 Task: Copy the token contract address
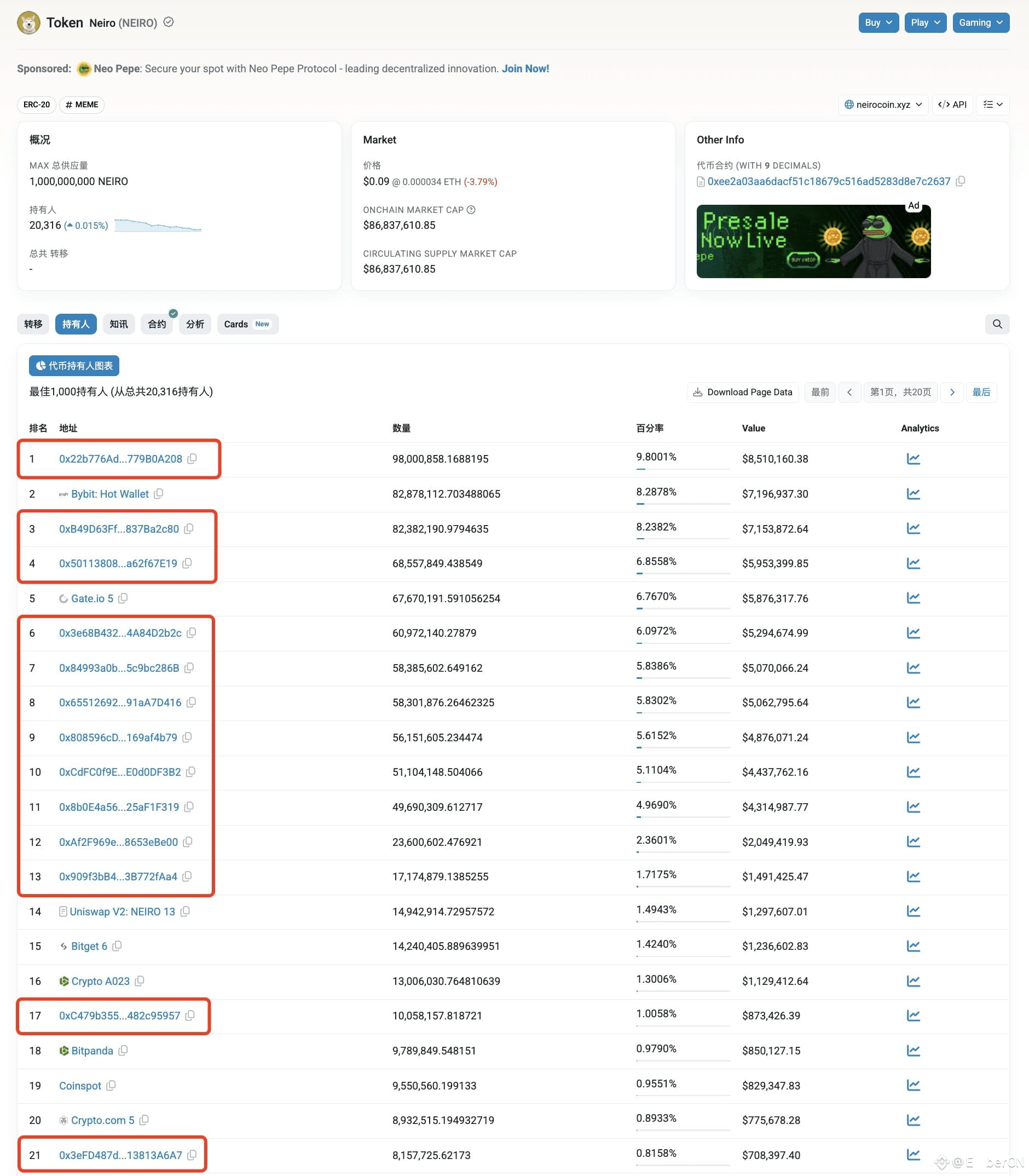coord(960,181)
